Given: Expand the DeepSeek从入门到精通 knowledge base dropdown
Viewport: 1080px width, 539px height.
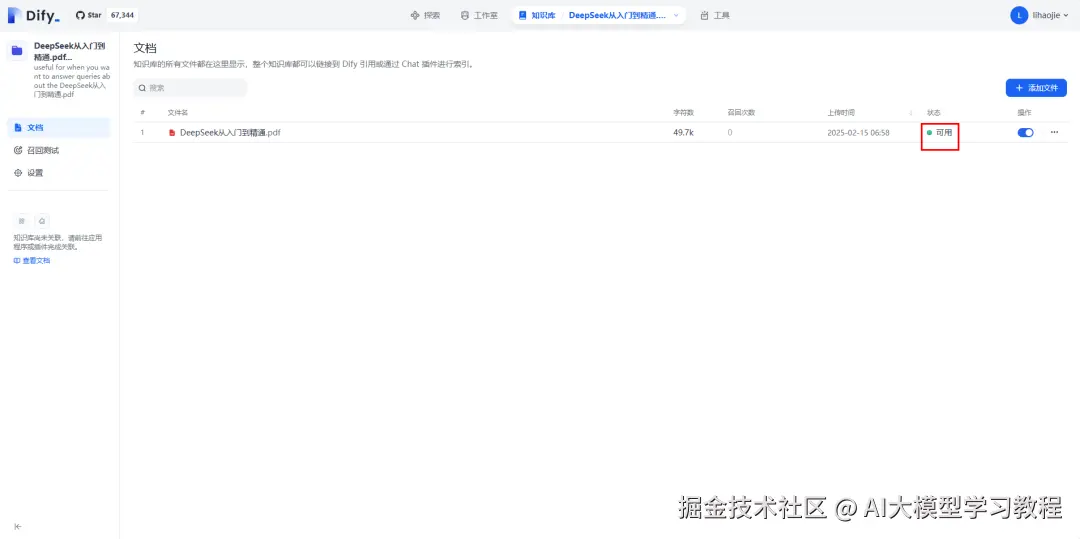Looking at the screenshot, I should pyautogui.click(x=676, y=15).
